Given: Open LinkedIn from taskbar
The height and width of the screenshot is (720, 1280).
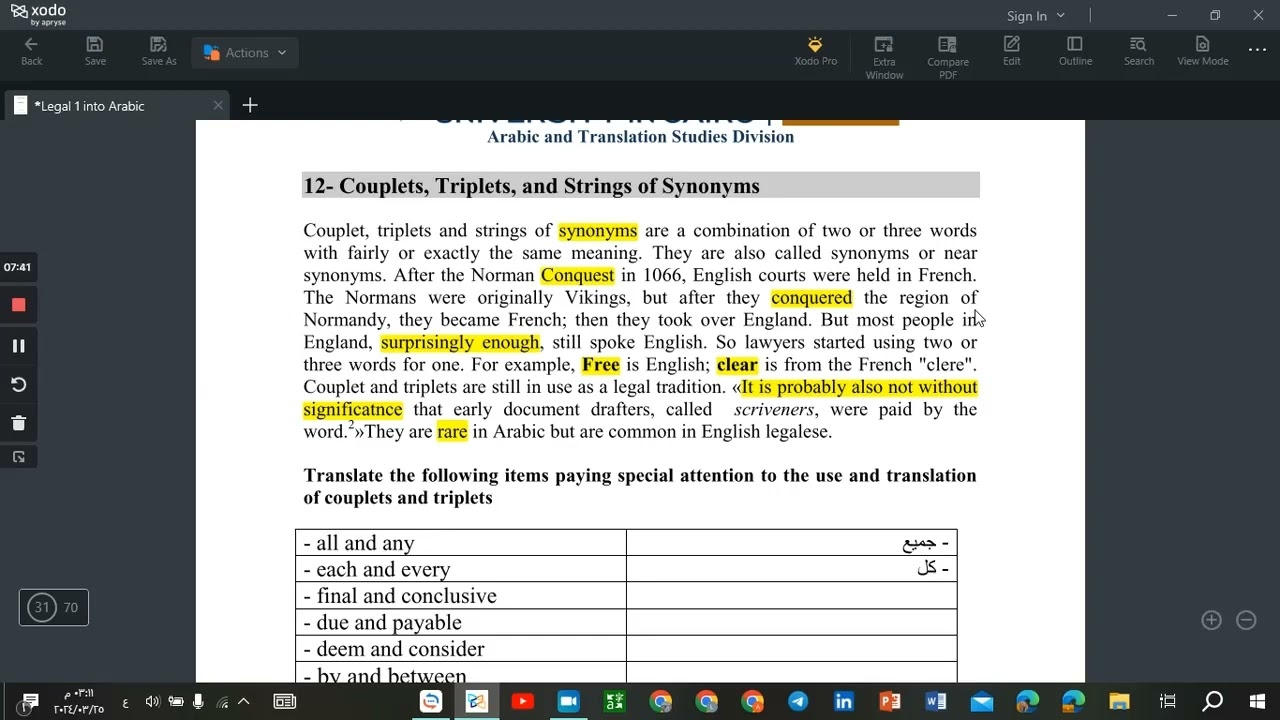Looking at the screenshot, I should point(844,701).
